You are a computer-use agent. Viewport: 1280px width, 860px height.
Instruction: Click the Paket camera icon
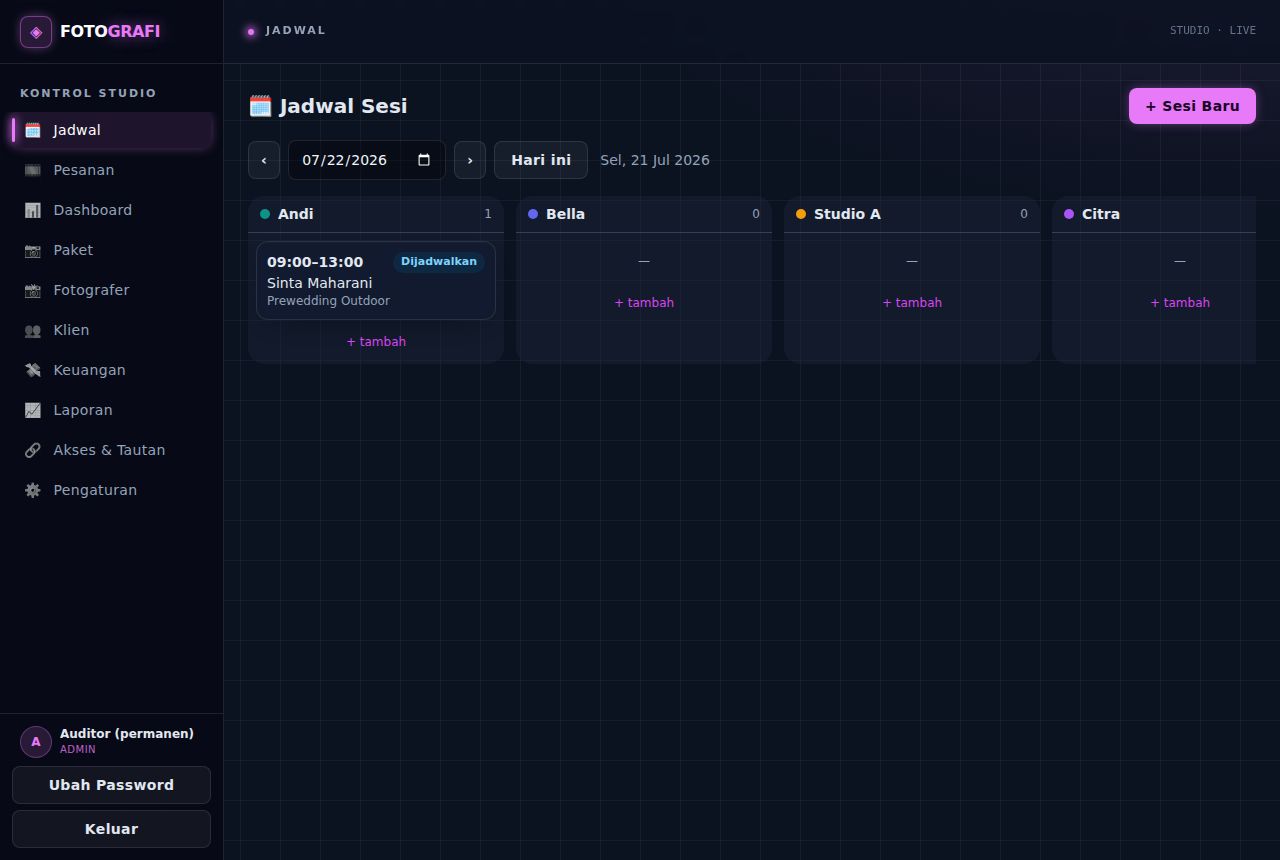33,250
